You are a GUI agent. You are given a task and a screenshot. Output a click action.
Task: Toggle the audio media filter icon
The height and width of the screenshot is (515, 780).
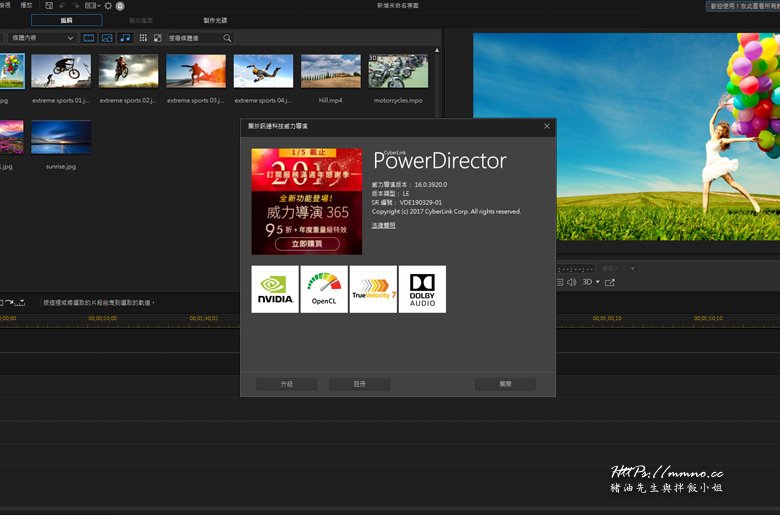125,38
